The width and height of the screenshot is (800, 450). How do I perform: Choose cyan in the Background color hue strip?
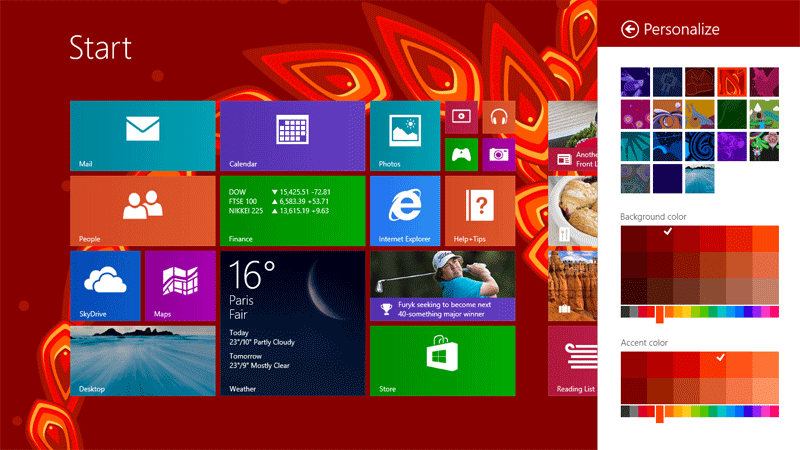tap(722, 312)
